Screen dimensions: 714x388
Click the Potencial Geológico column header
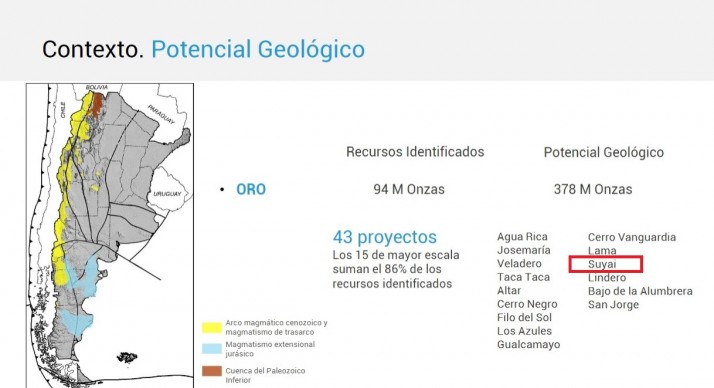pos(603,153)
